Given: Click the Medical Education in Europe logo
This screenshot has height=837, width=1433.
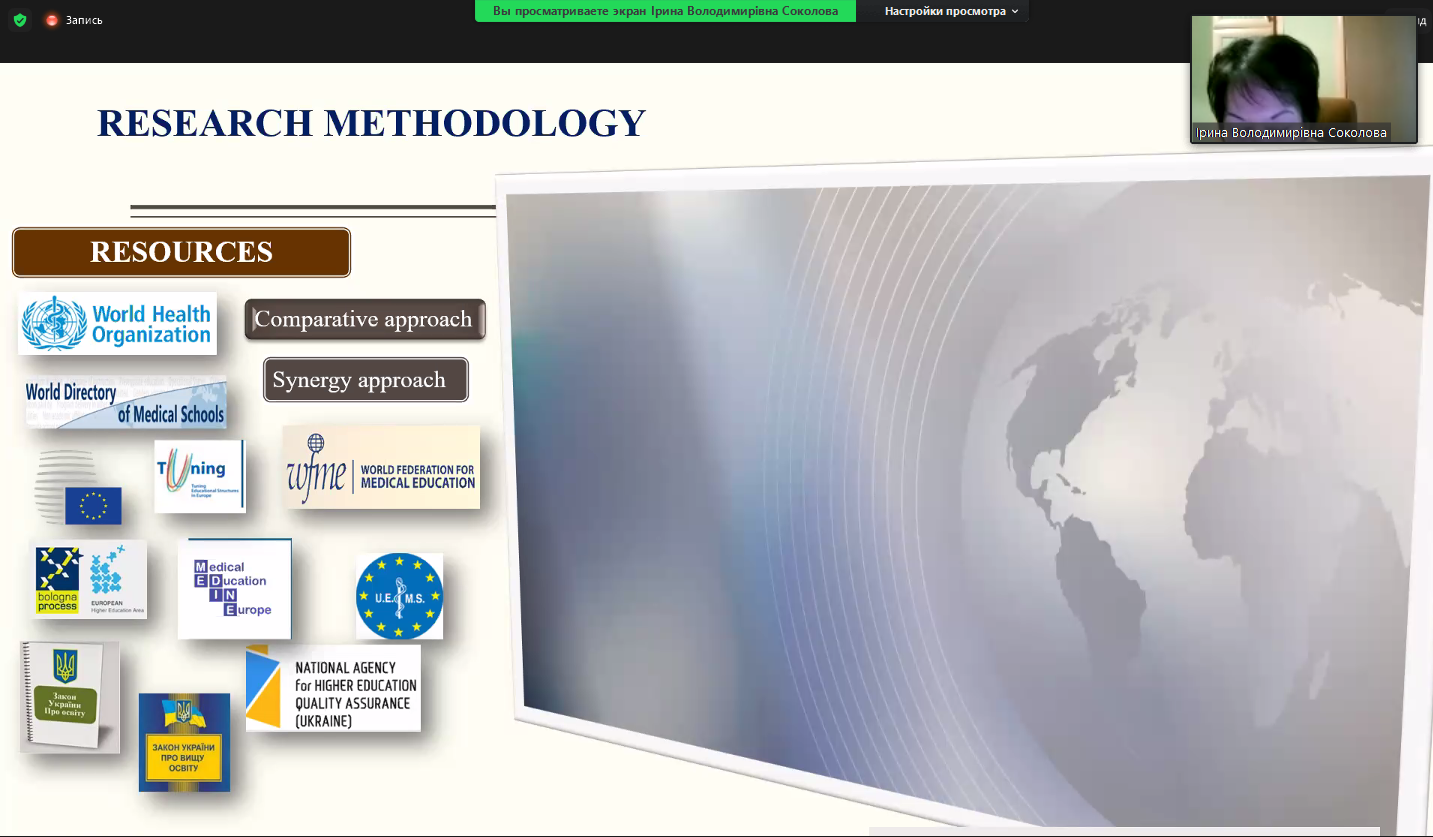Looking at the screenshot, I should (235, 589).
